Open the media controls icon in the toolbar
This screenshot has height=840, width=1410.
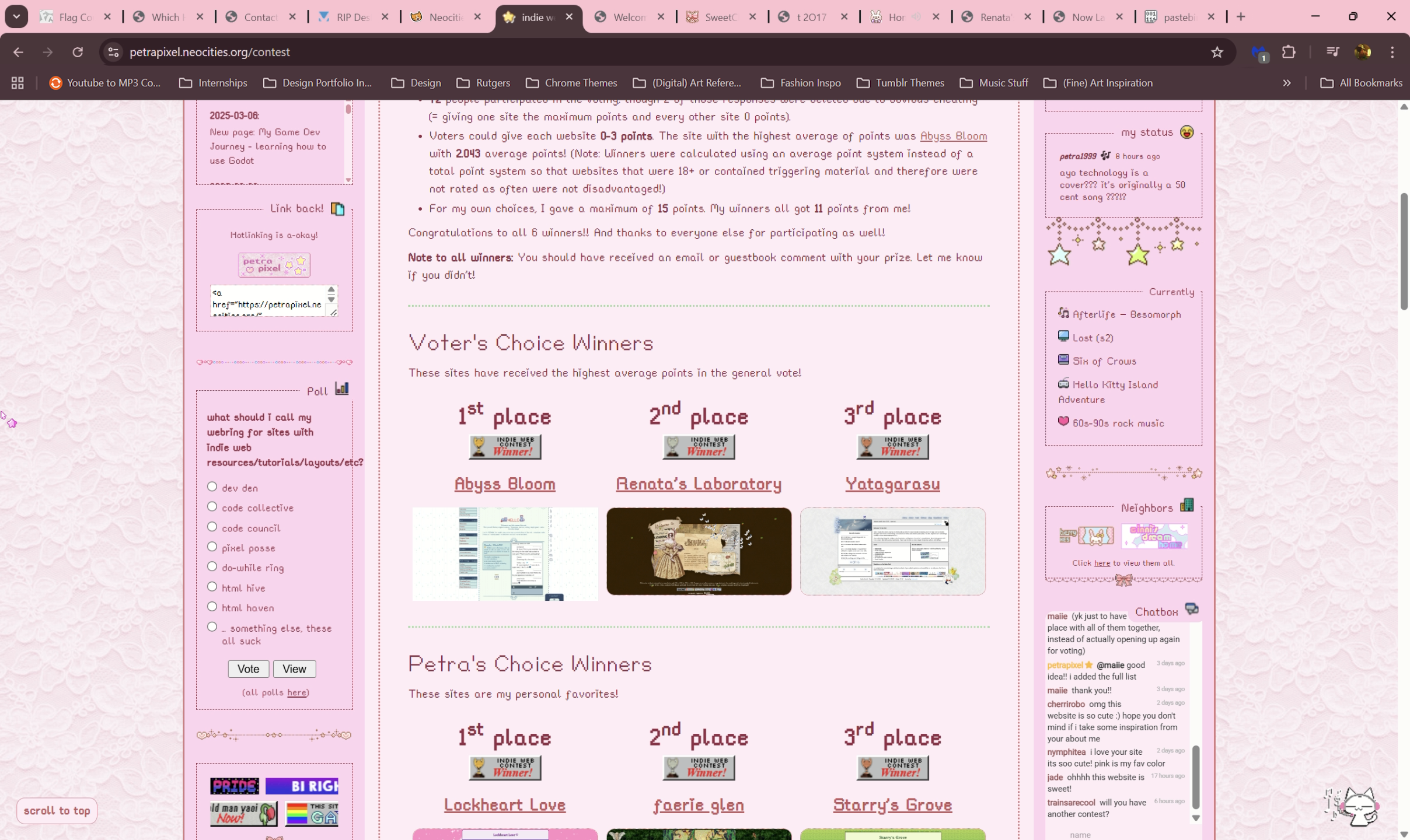(1332, 52)
